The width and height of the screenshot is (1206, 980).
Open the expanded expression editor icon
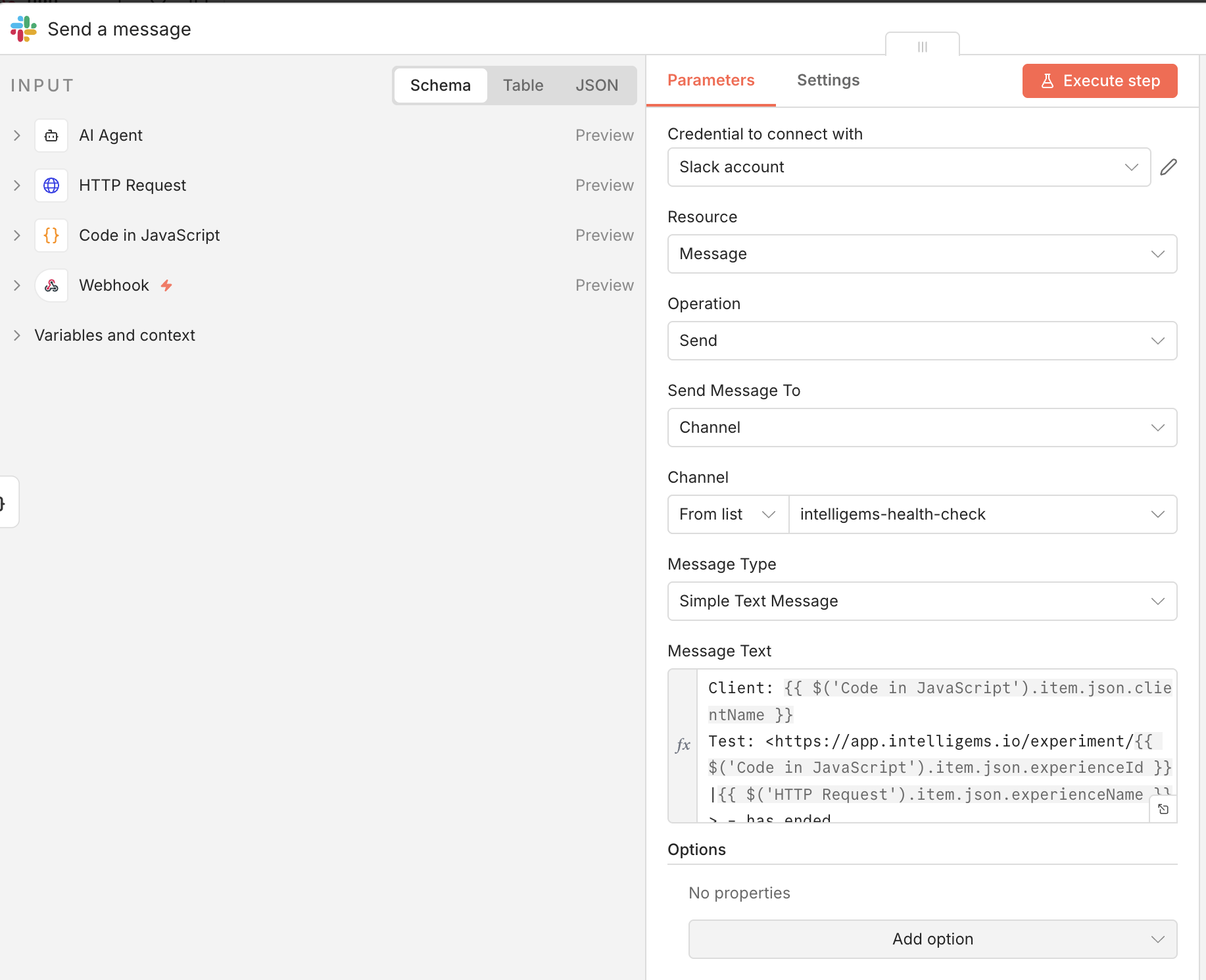click(1163, 809)
